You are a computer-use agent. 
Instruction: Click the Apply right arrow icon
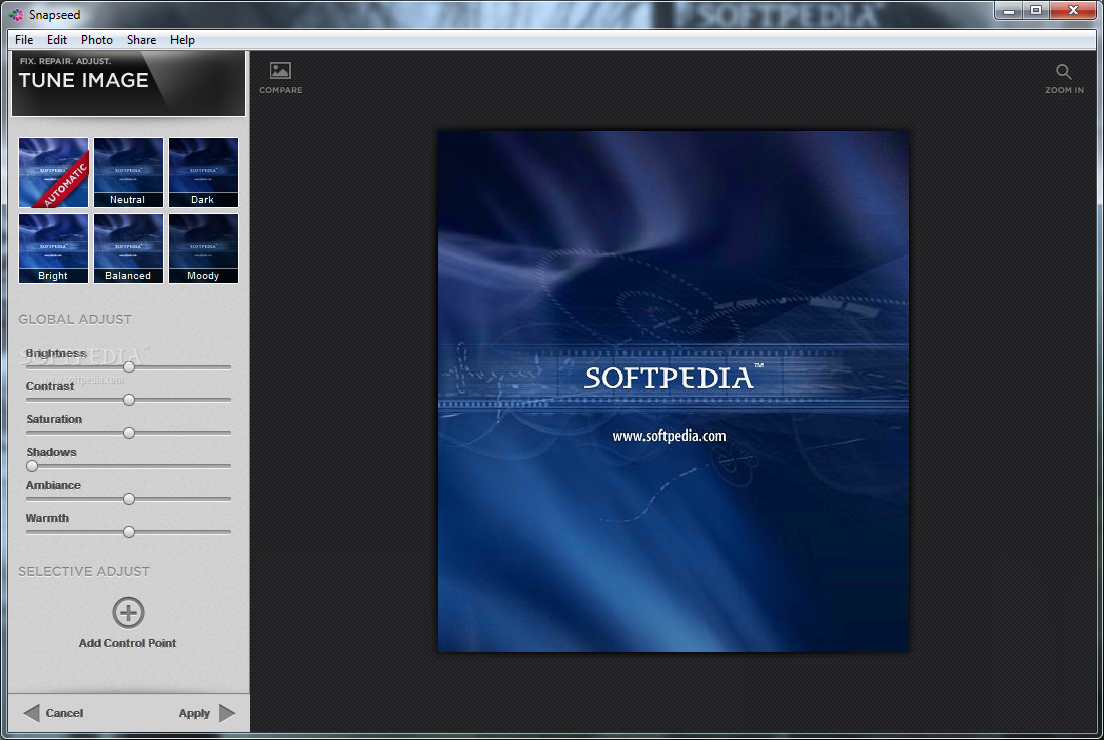pyautogui.click(x=227, y=713)
